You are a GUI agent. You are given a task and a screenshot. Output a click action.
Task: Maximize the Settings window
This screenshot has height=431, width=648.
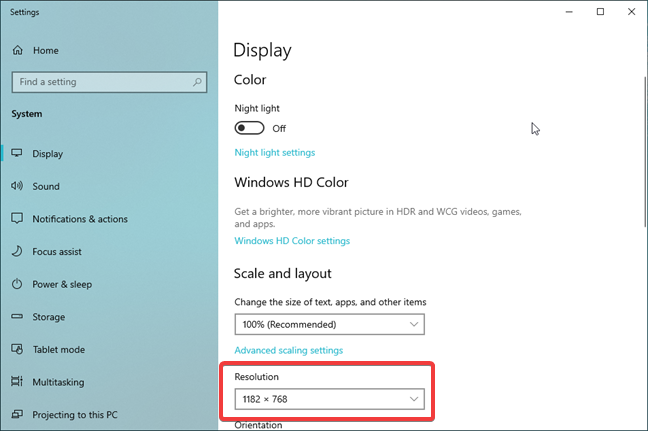coord(600,12)
